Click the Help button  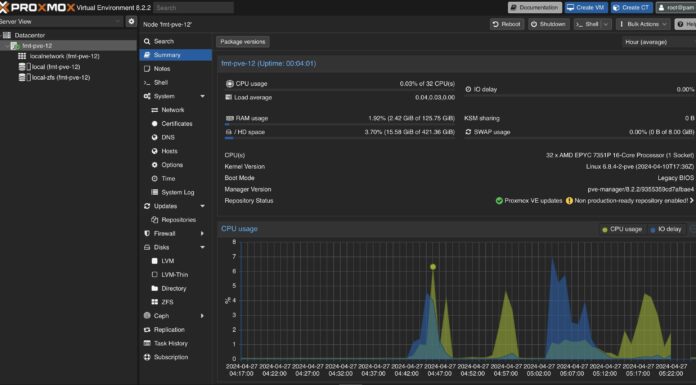click(685, 24)
